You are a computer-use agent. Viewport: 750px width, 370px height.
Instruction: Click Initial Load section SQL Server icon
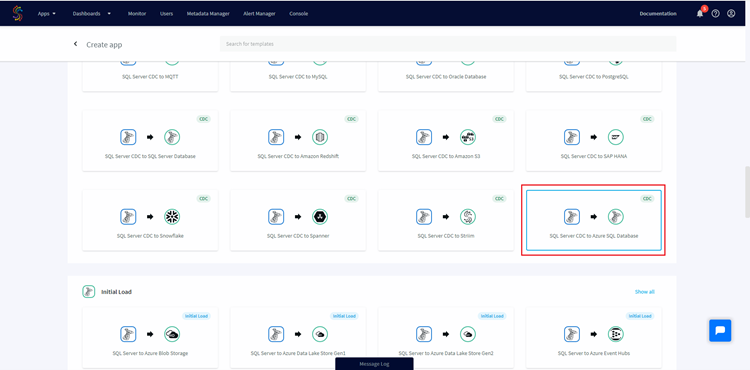88,292
